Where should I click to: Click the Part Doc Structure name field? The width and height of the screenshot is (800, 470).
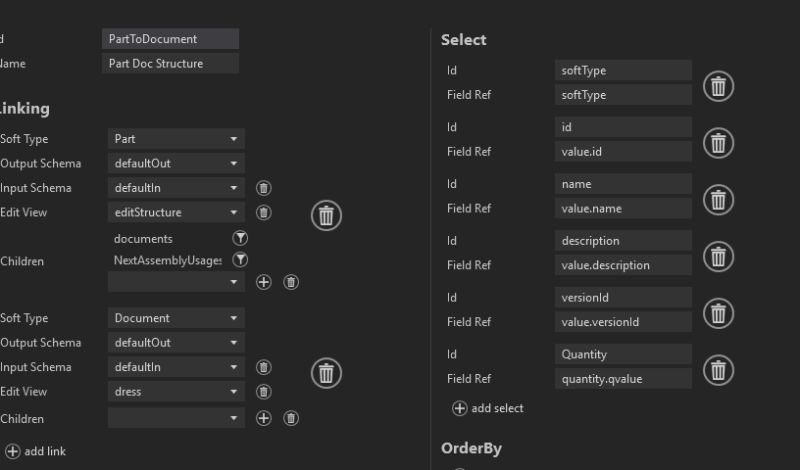coord(170,64)
